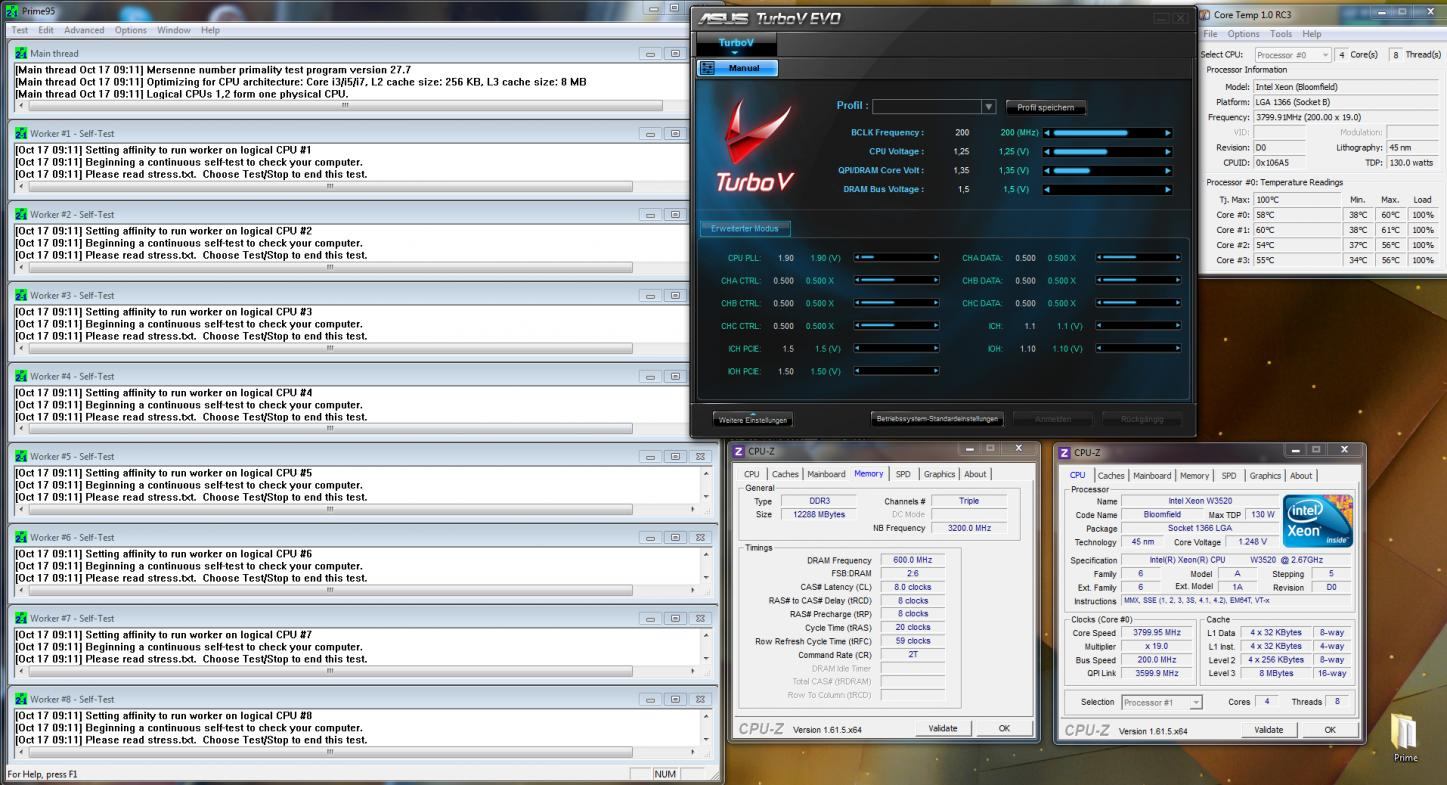The image size is (1447, 785).
Task: Open Core Temp Help menu
Action: tap(1311, 34)
